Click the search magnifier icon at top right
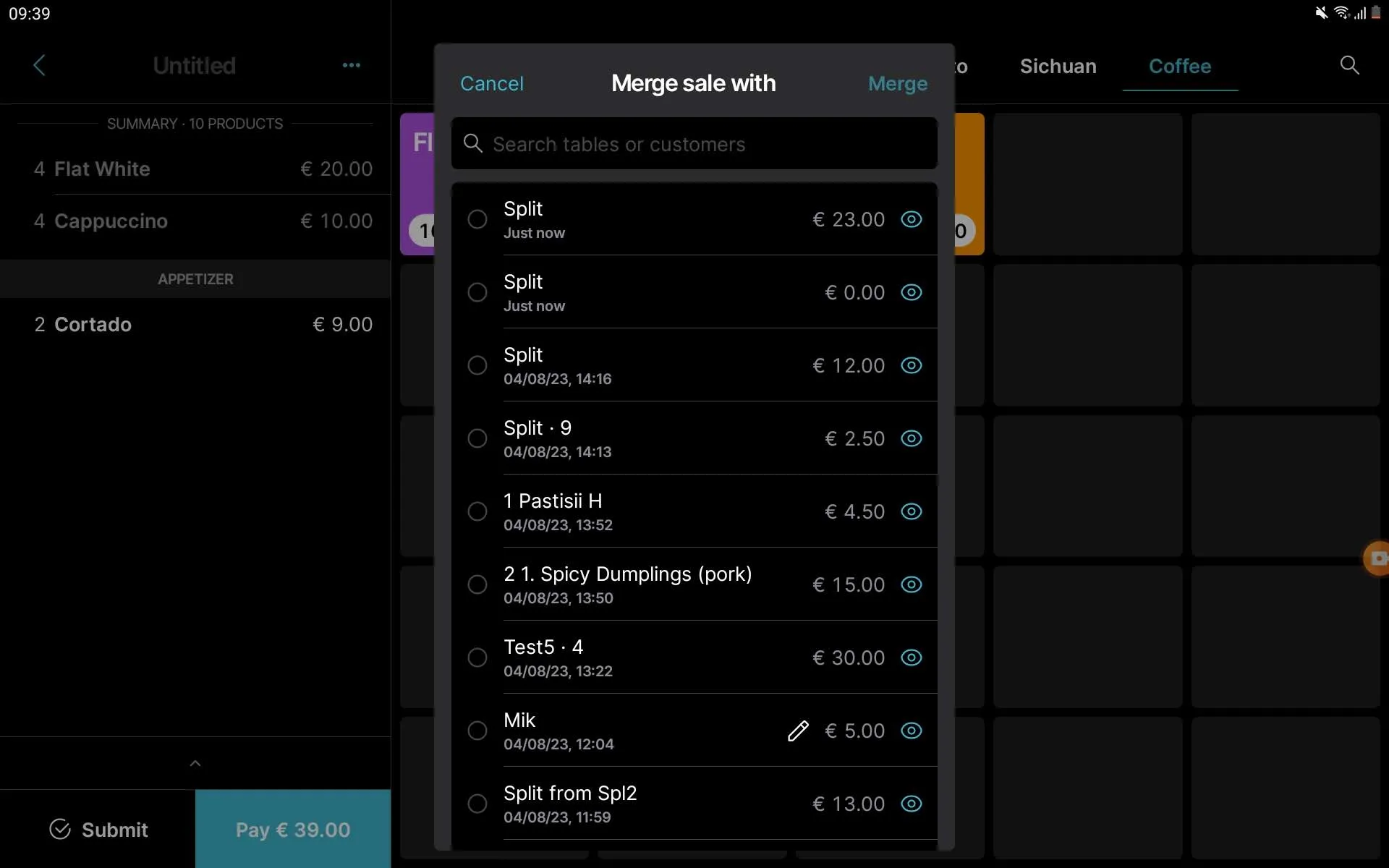Screen dimensions: 1389x868 pyautogui.click(x=1349, y=65)
